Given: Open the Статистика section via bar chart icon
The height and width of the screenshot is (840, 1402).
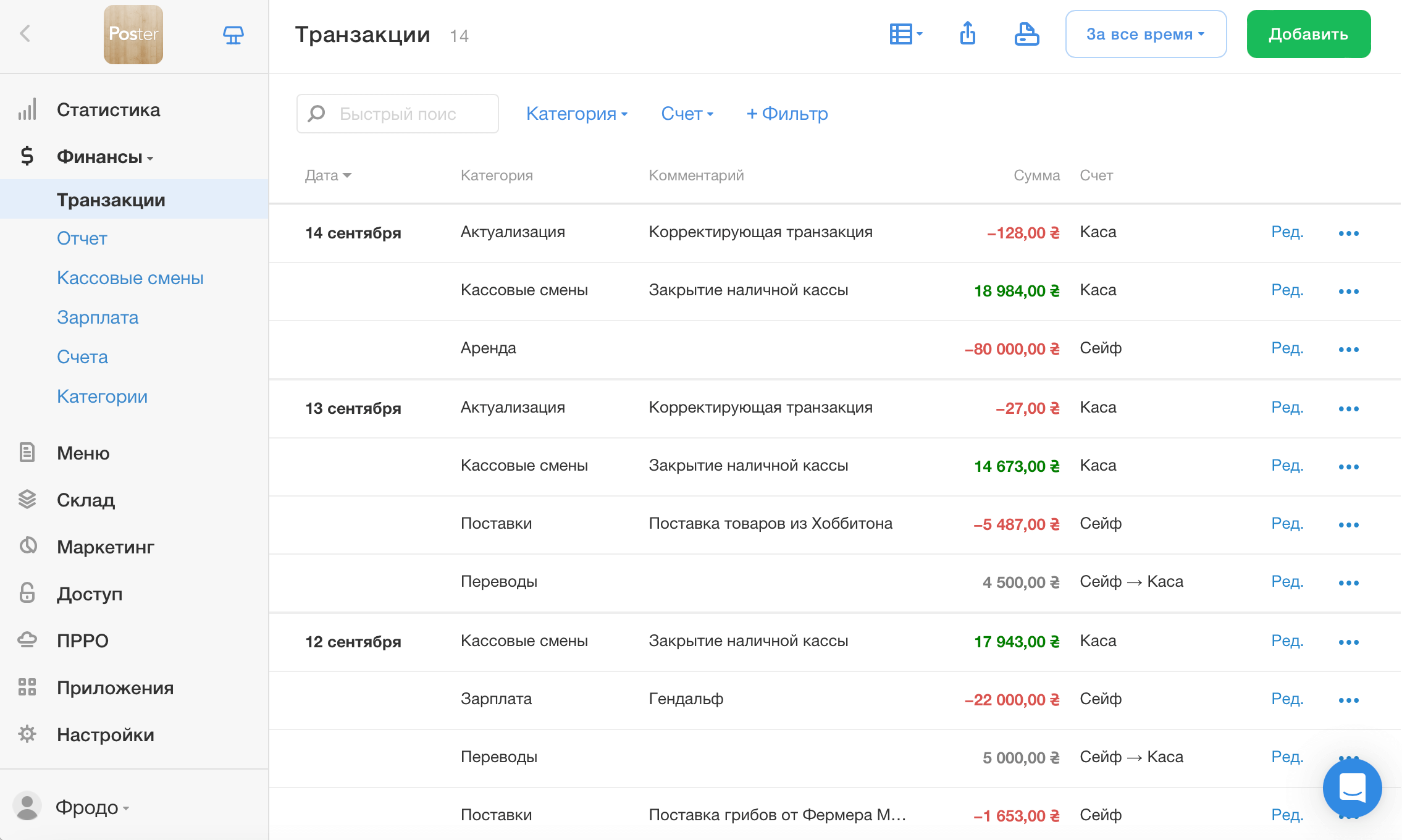Looking at the screenshot, I should [x=27, y=109].
